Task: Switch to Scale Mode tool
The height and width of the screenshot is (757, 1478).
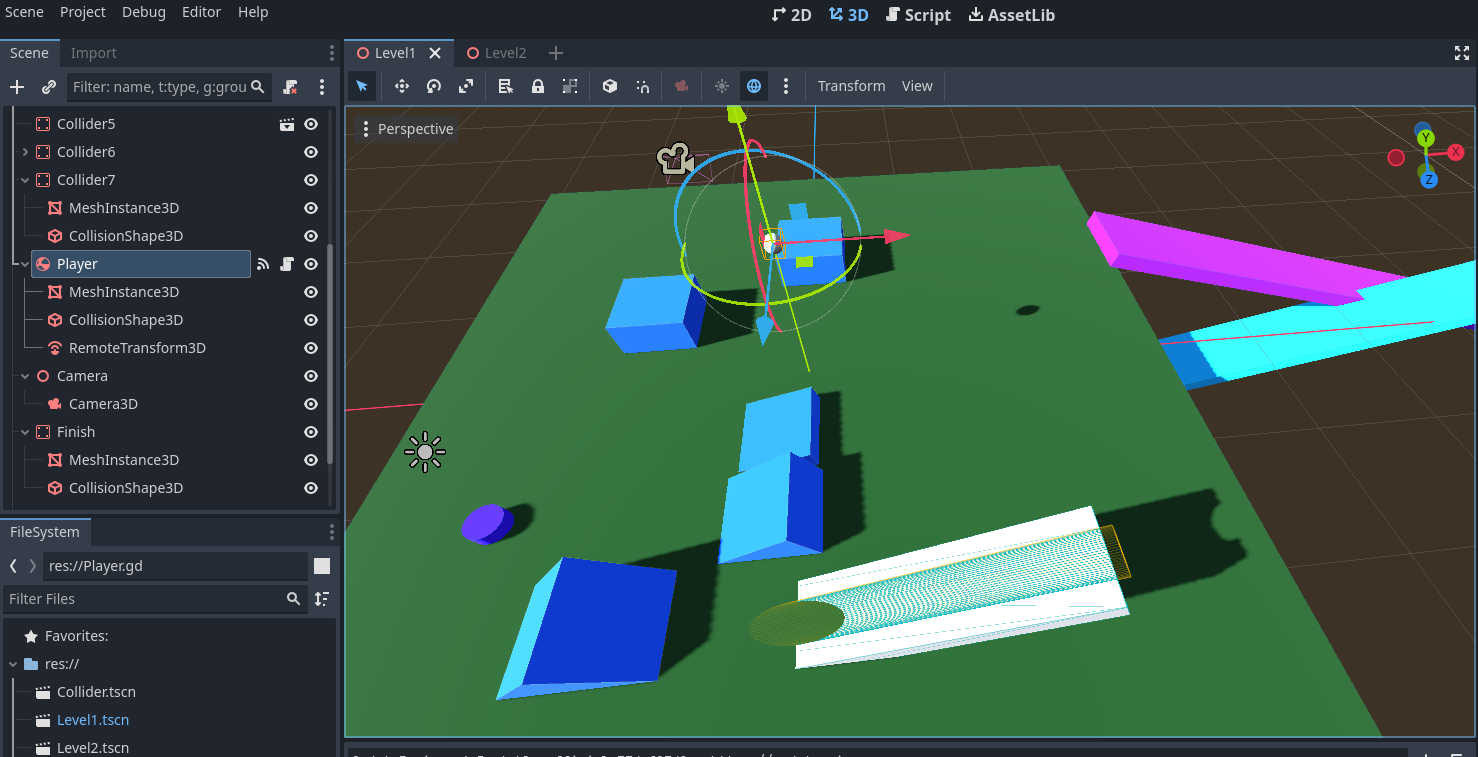Action: point(466,86)
